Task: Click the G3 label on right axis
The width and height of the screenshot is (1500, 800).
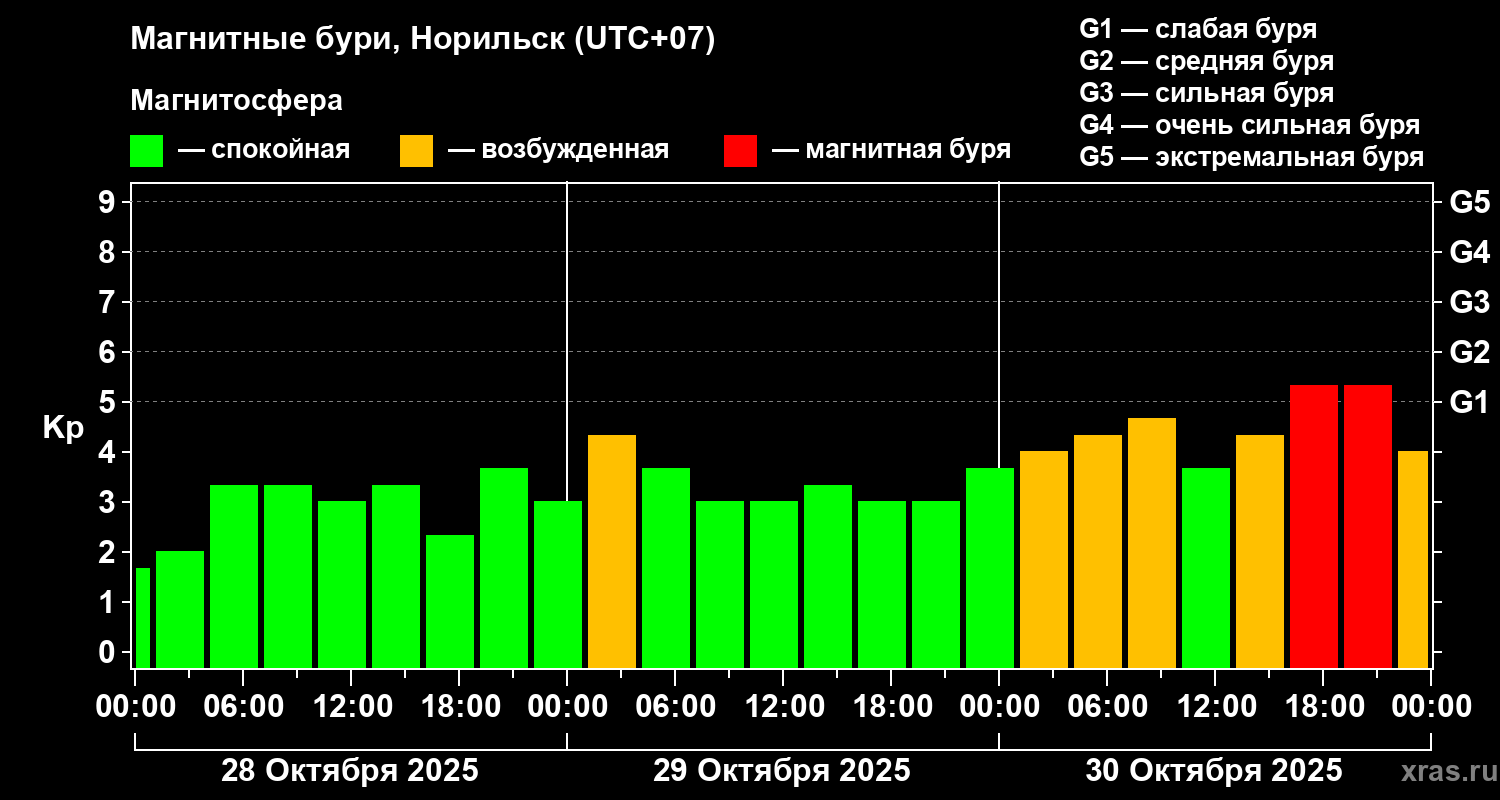Action: [x=1469, y=302]
